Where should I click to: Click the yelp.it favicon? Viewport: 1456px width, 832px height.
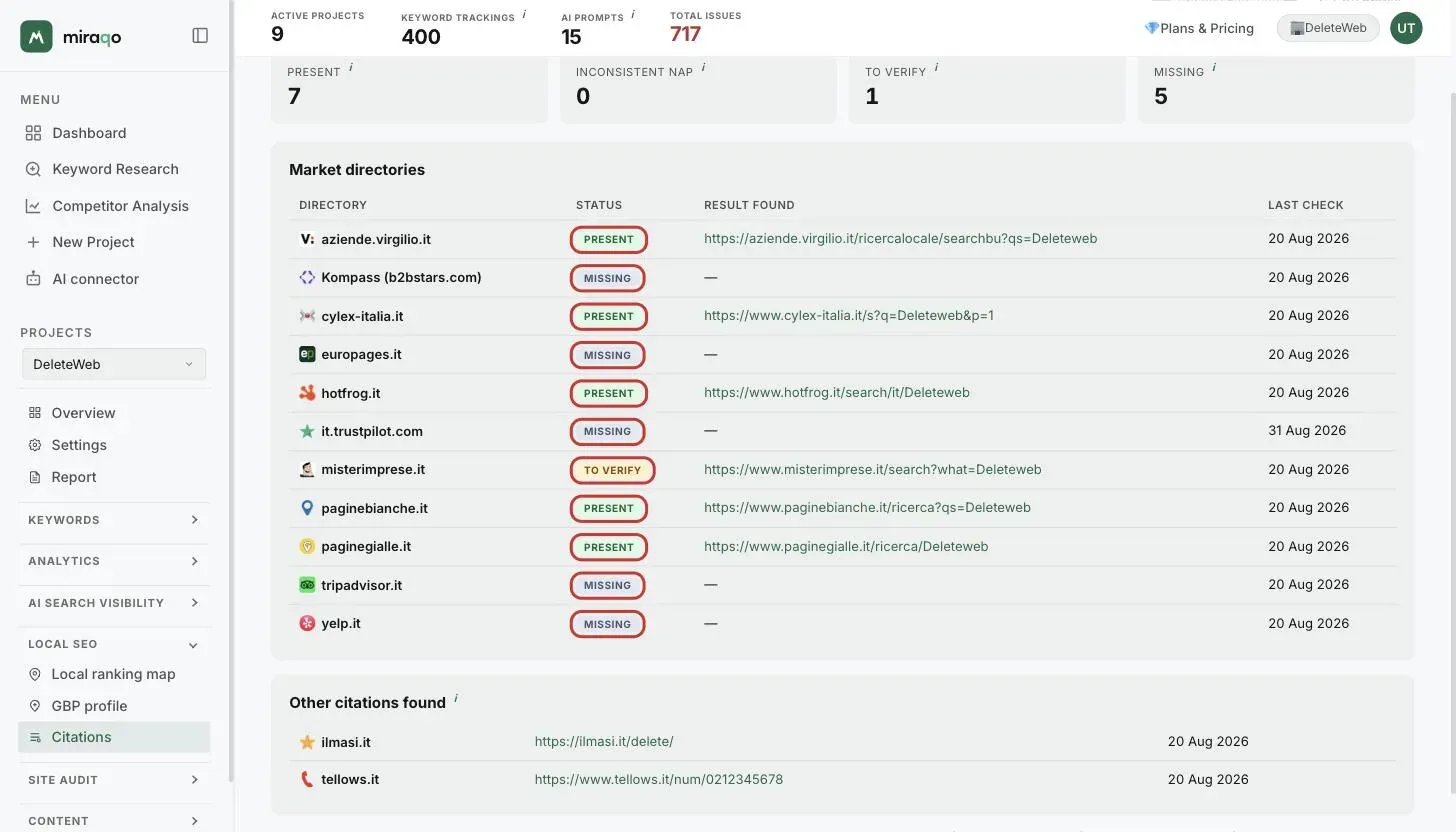307,623
